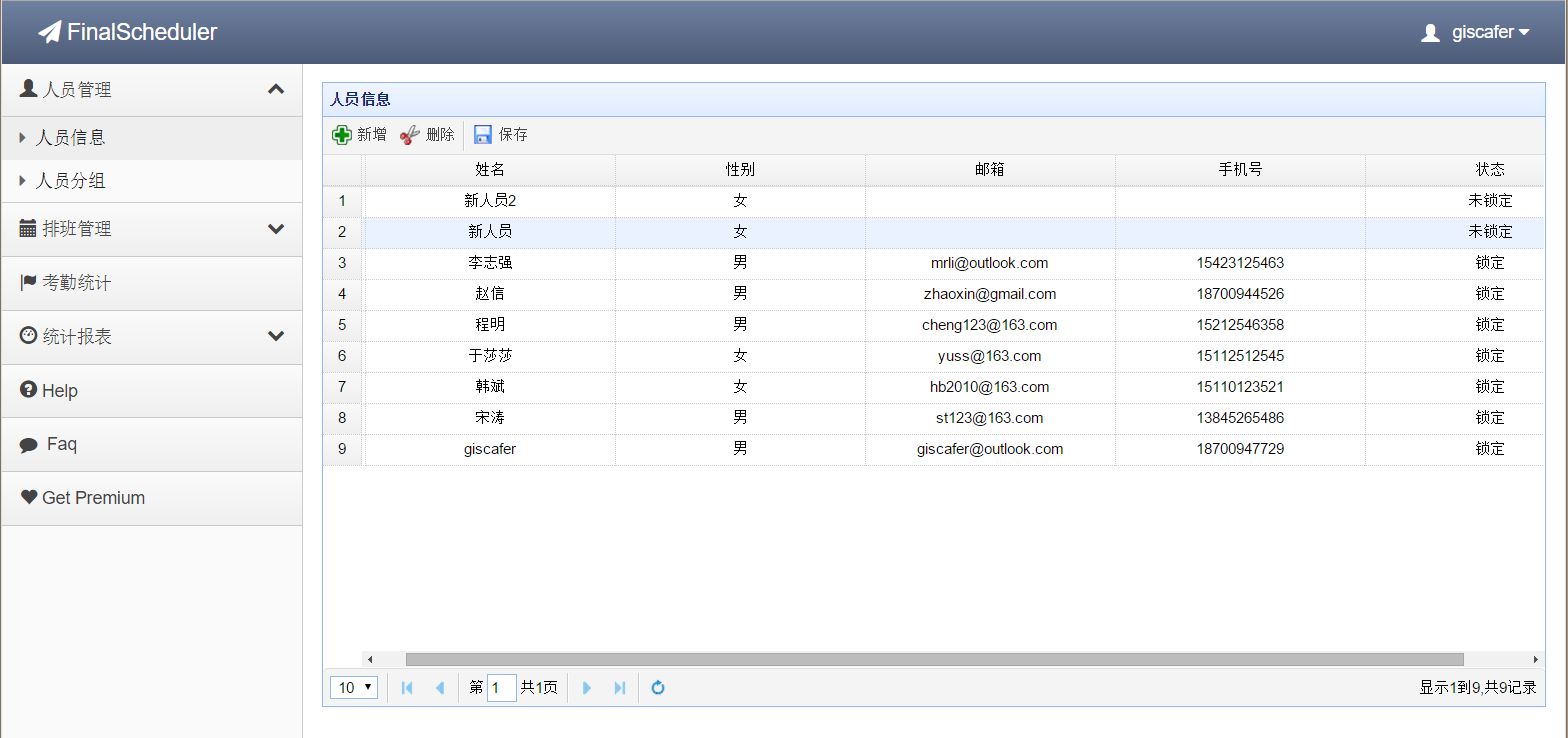Click the floppy disk Save (保存) icon
The width and height of the screenshot is (1568, 738).
pos(483,135)
